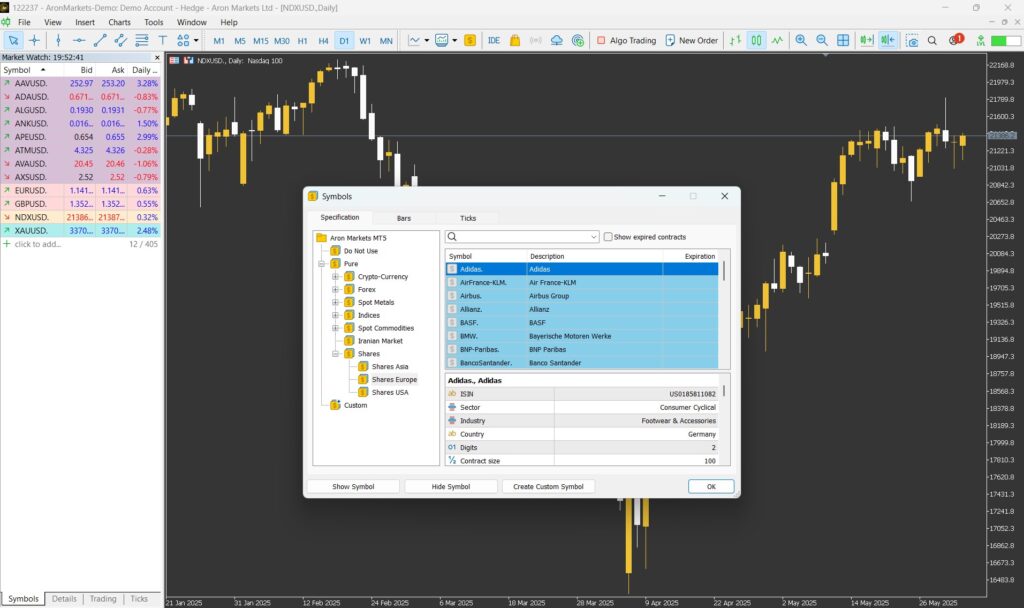Screen dimensions: 1024x608
Task: Select the vertical line drawing tool
Action: point(58,40)
